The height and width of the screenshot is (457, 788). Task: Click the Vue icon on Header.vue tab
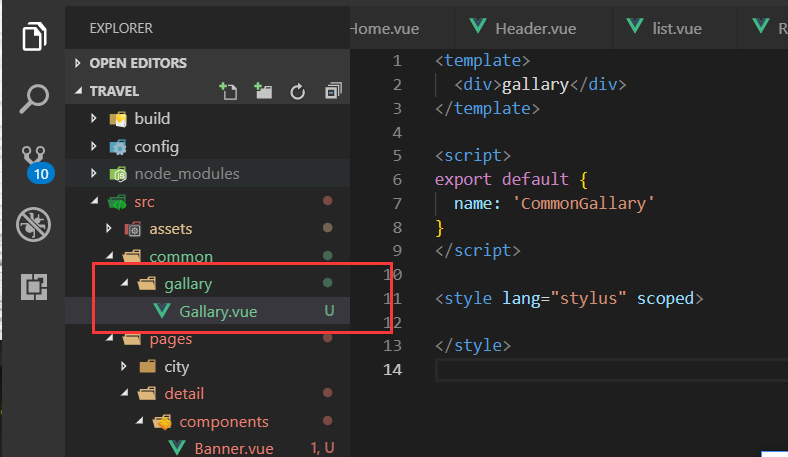[477, 25]
